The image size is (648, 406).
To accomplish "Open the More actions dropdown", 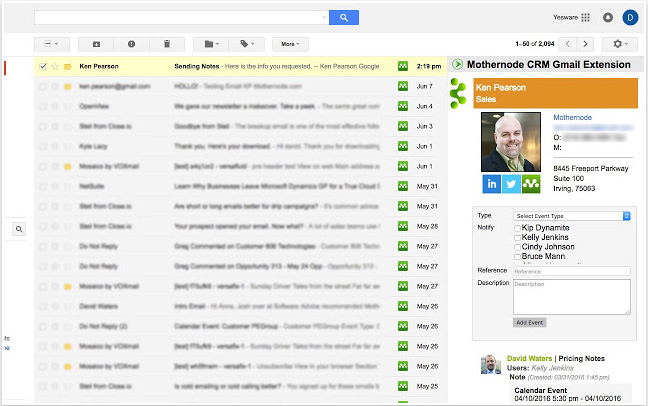I will (290, 44).
